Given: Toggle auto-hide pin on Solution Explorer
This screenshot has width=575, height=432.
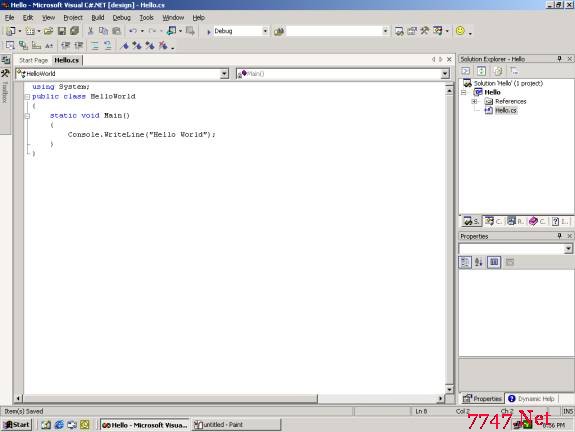Looking at the screenshot, I should [x=559, y=59].
